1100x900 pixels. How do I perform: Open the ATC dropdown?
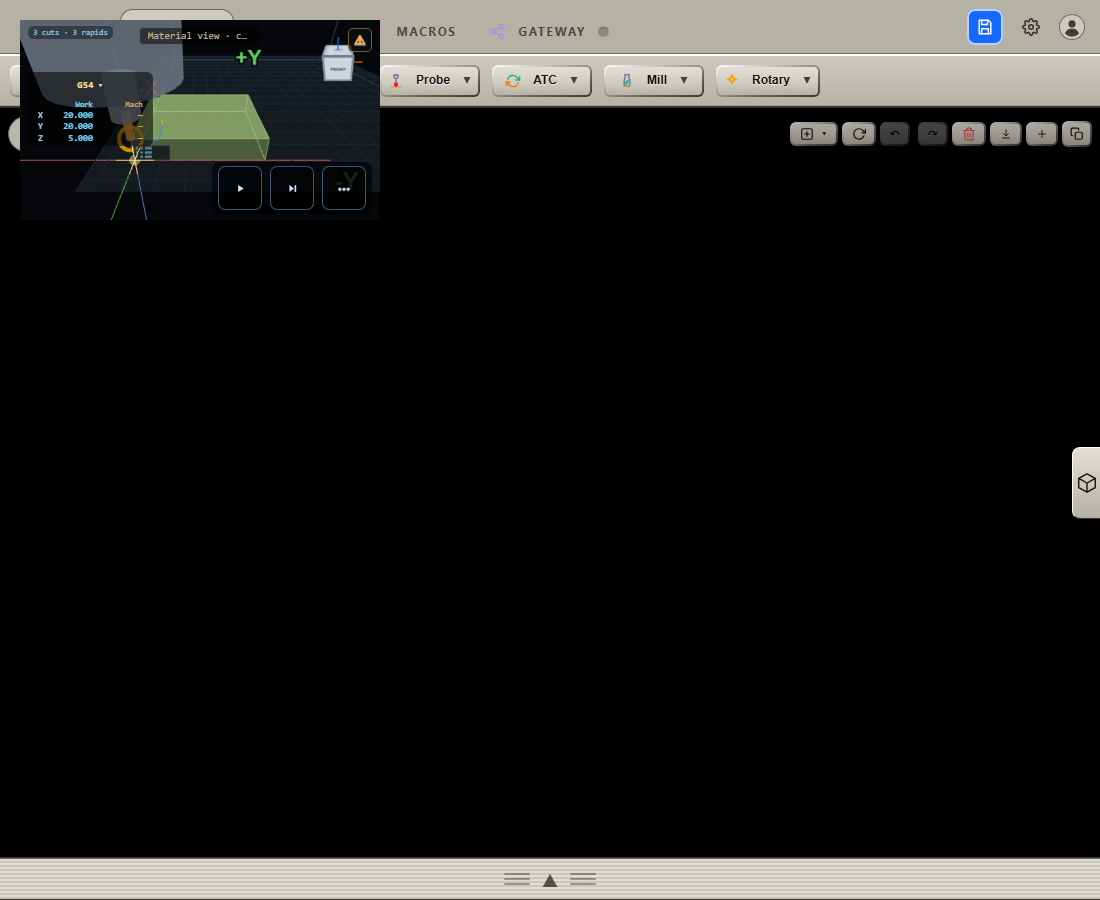click(542, 81)
